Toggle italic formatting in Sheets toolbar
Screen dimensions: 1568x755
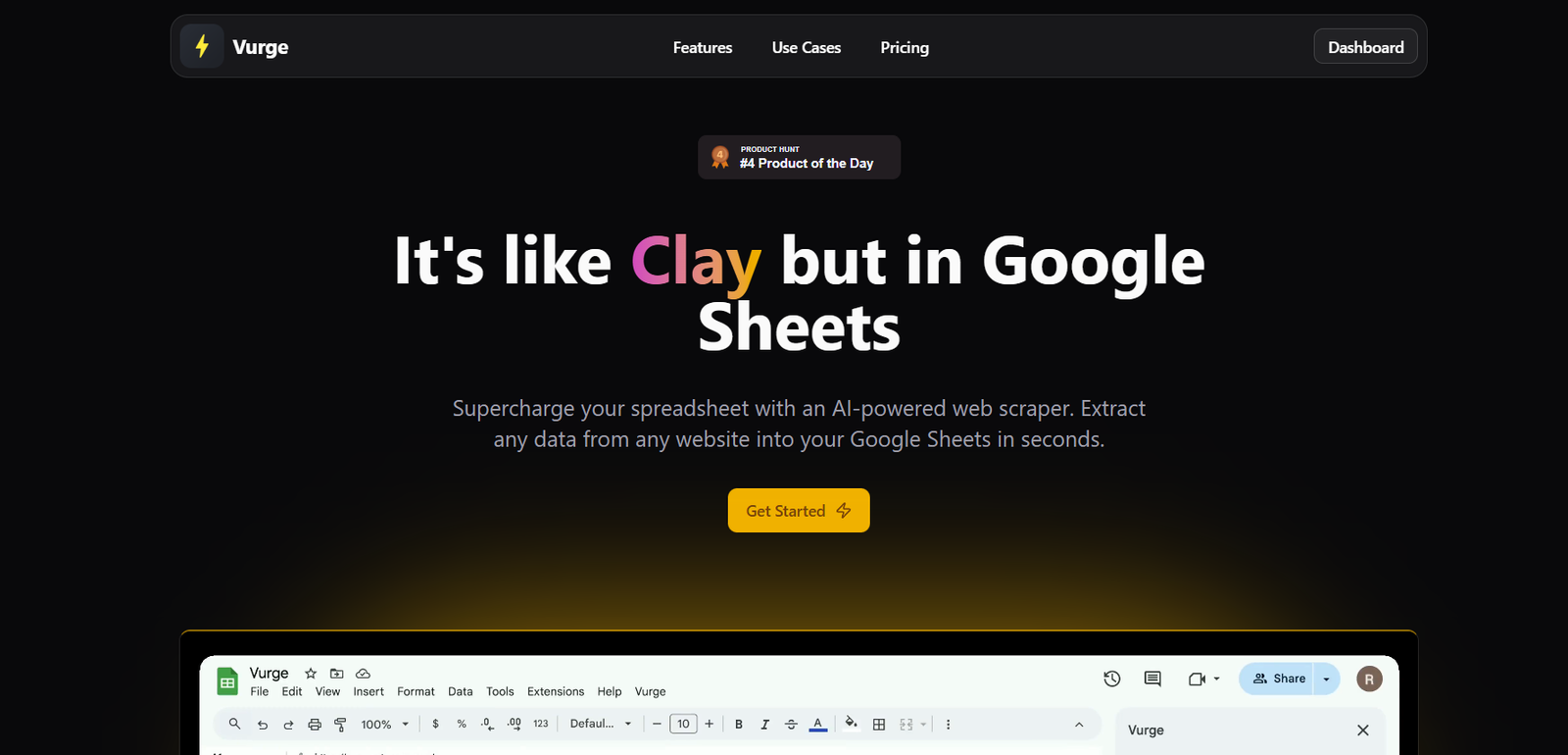click(764, 725)
